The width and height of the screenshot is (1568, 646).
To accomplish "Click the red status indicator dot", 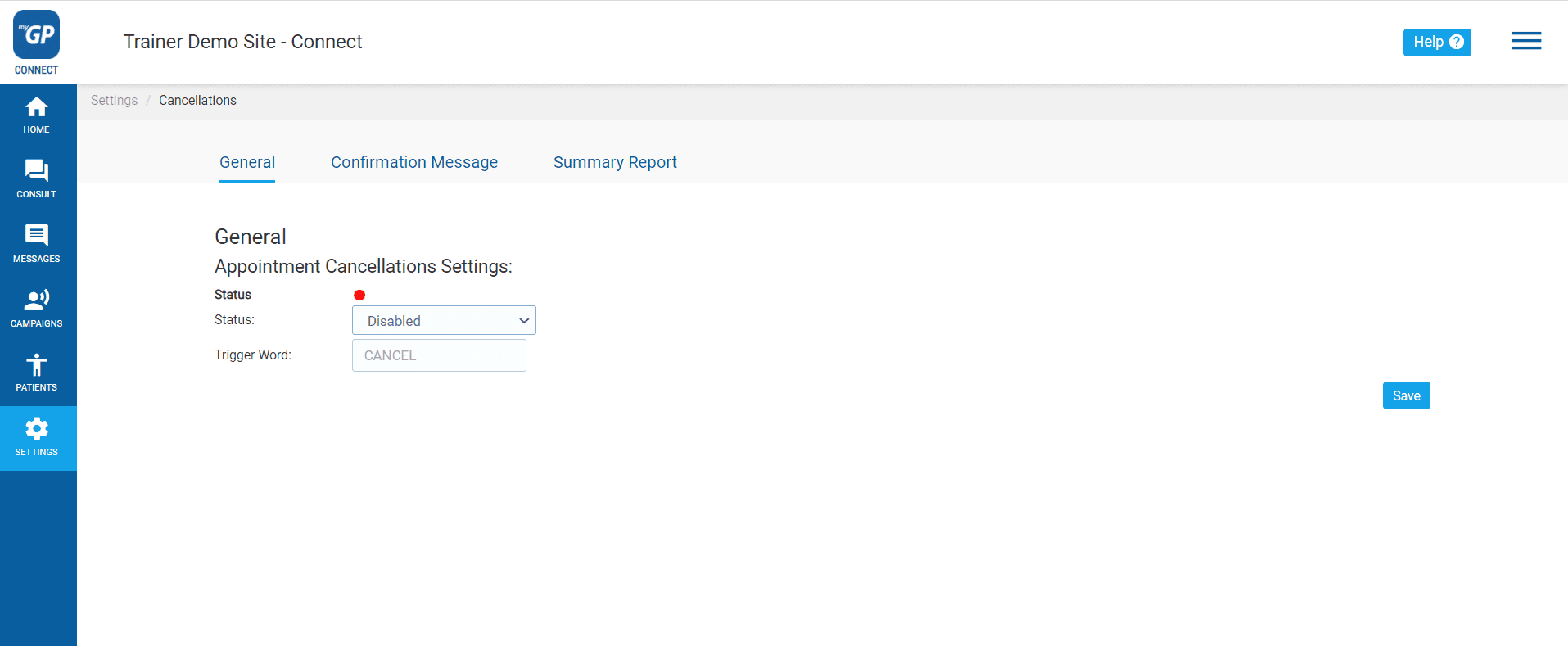I will [359, 295].
